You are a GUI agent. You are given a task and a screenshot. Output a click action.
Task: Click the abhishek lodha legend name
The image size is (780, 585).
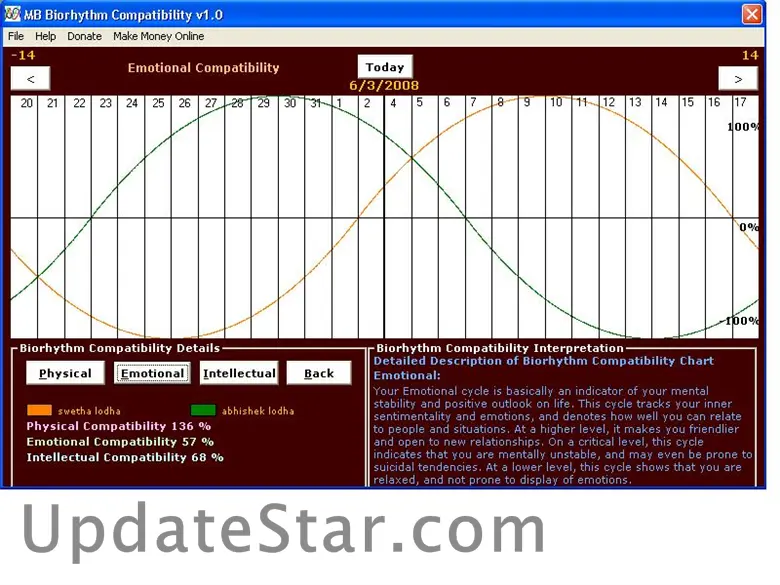(x=258, y=411)
